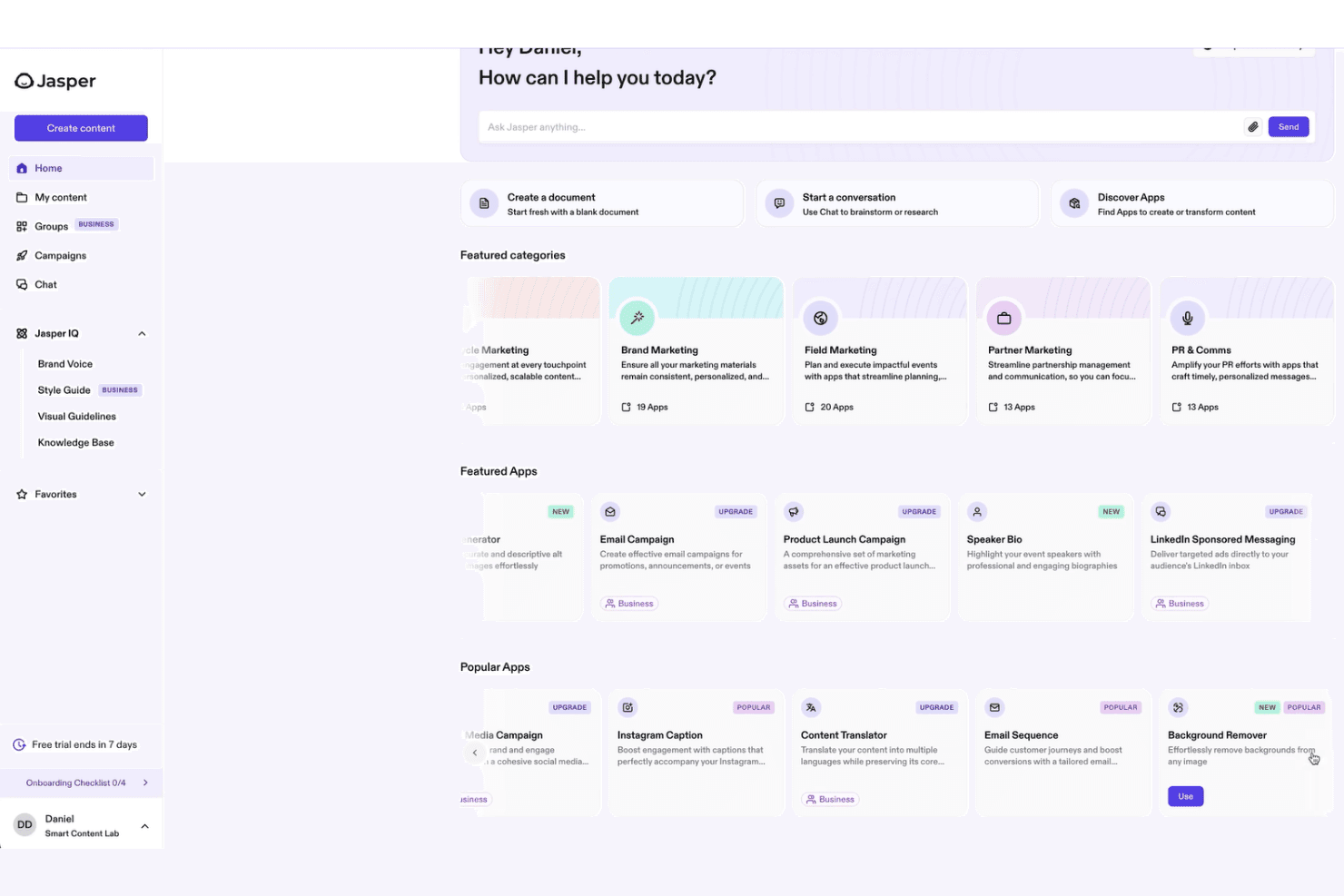Click the Create a document page icon

(x=484, y=203)
